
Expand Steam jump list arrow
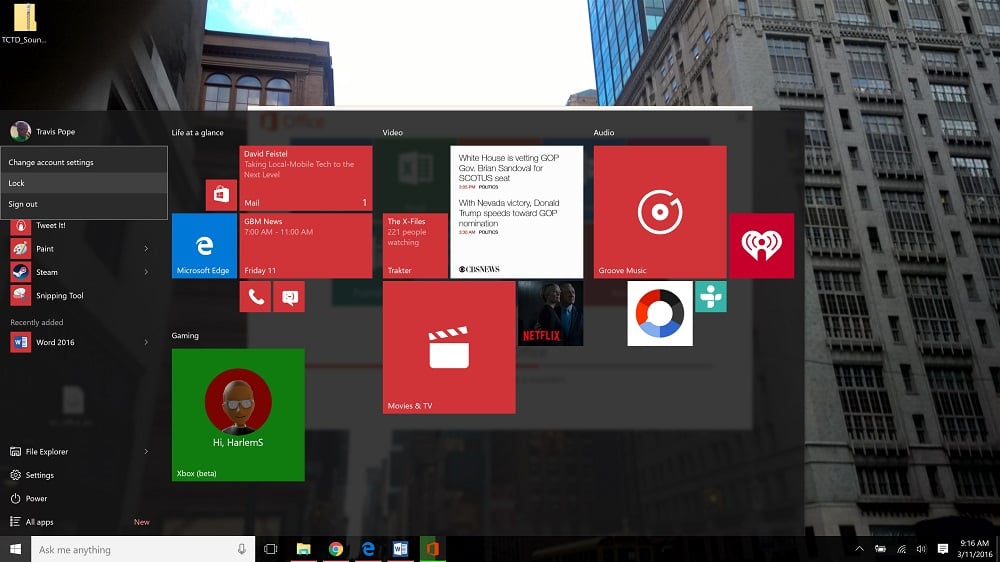146,272
